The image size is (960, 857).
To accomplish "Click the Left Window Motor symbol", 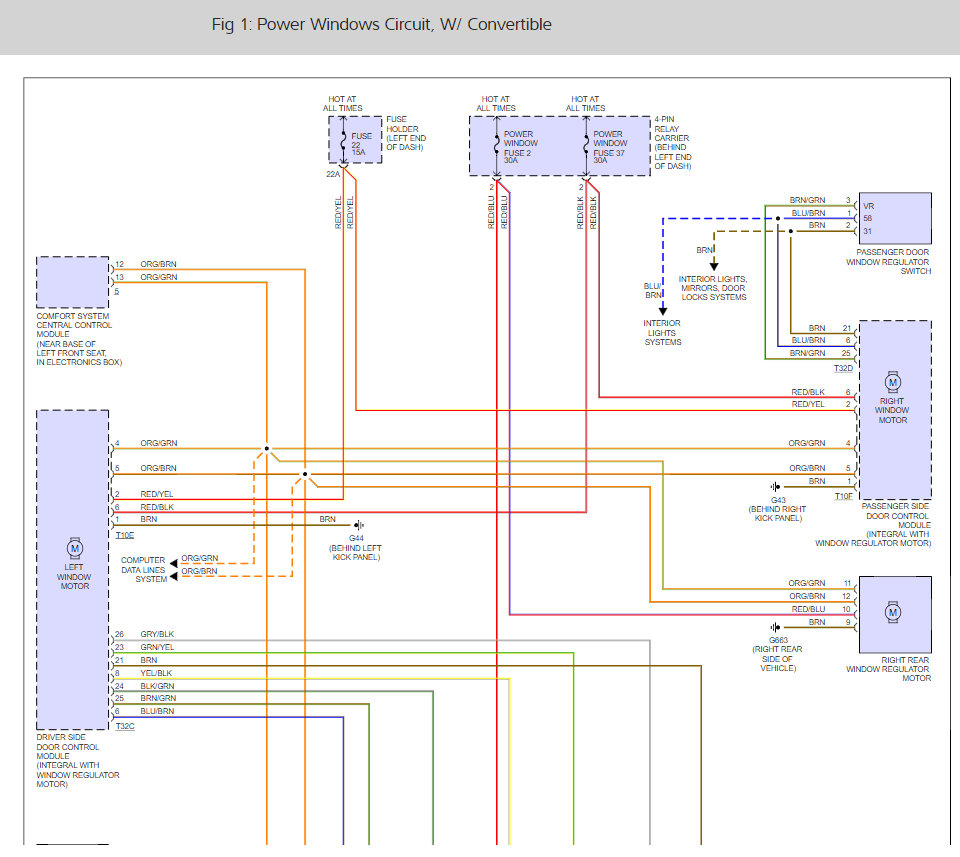I will pyautogui.click(x=75, y=548).
